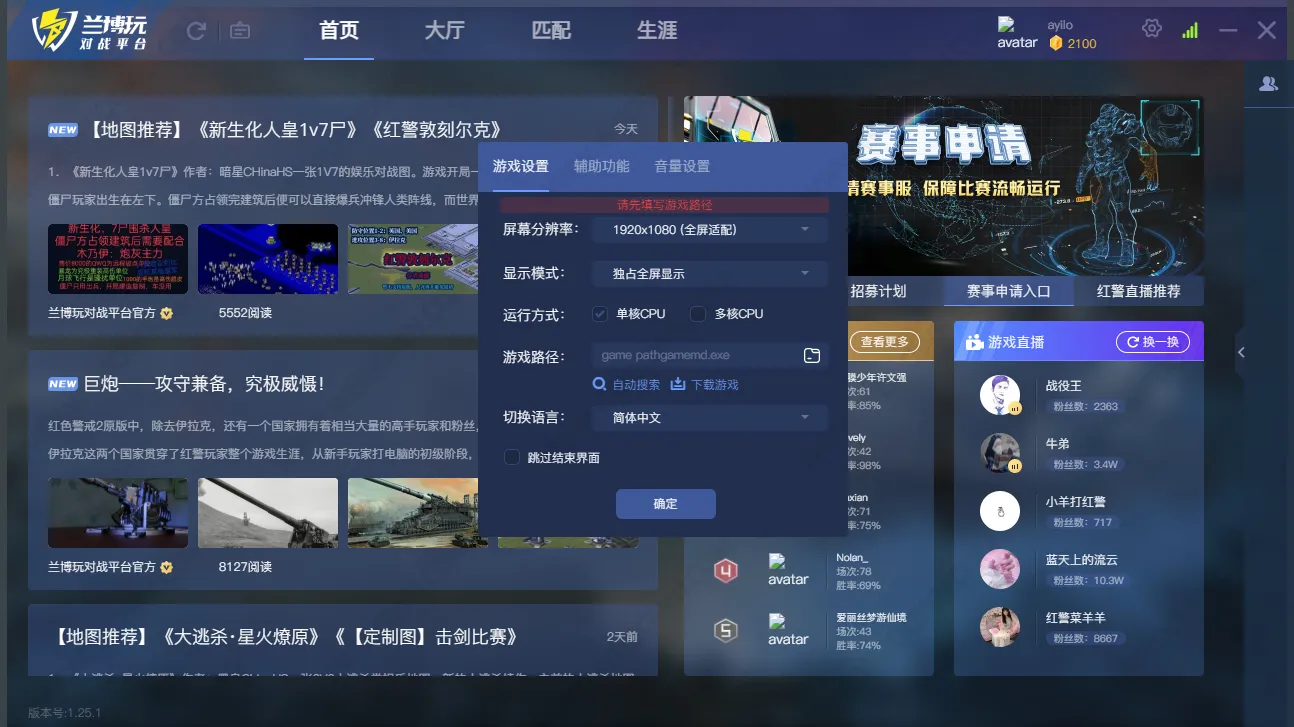Click the verified badge on the 5552阅读 post
Viewport: 1294px width, 727px height.
click(167, 313)
